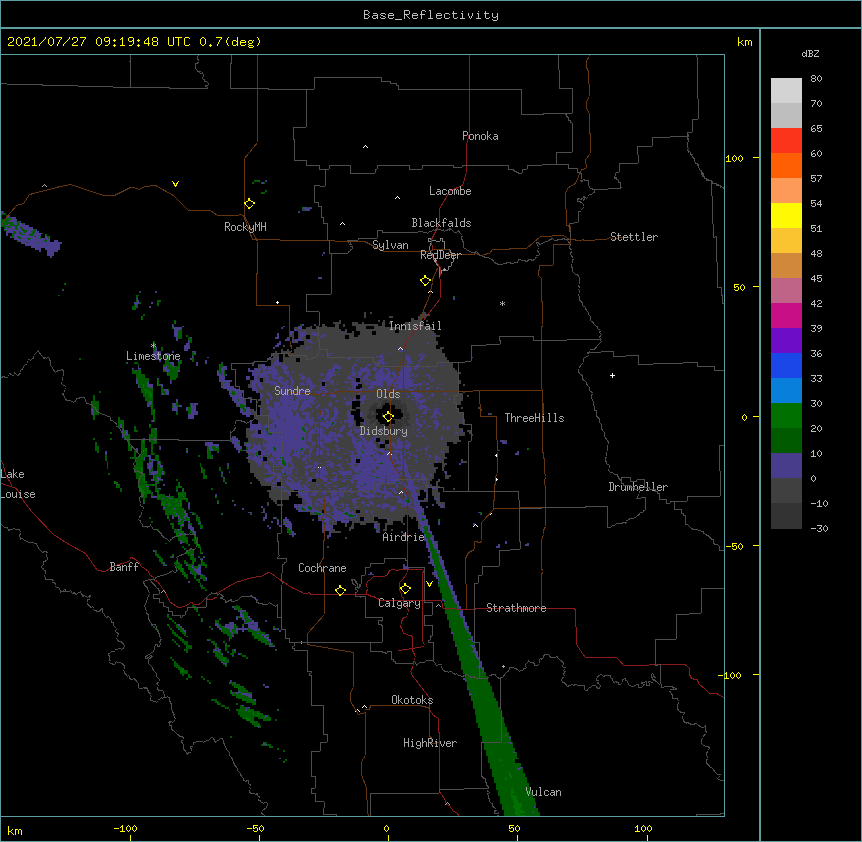Image resolution: width=862 pixels, height=842 pixels.
Task: Click the white plus marker north of Drumheller
Action: pyautogui.click(x=612, y=375)
